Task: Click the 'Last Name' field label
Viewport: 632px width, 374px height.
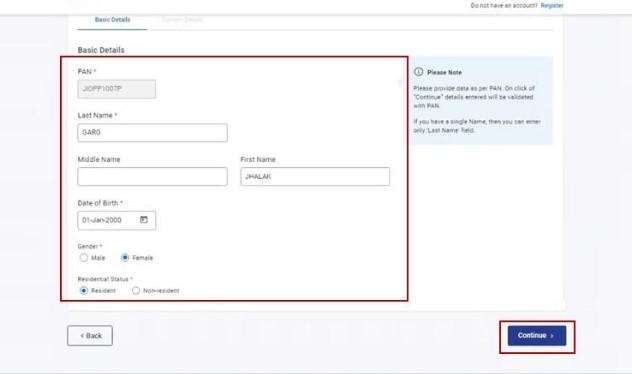Action: pos(97,115)
